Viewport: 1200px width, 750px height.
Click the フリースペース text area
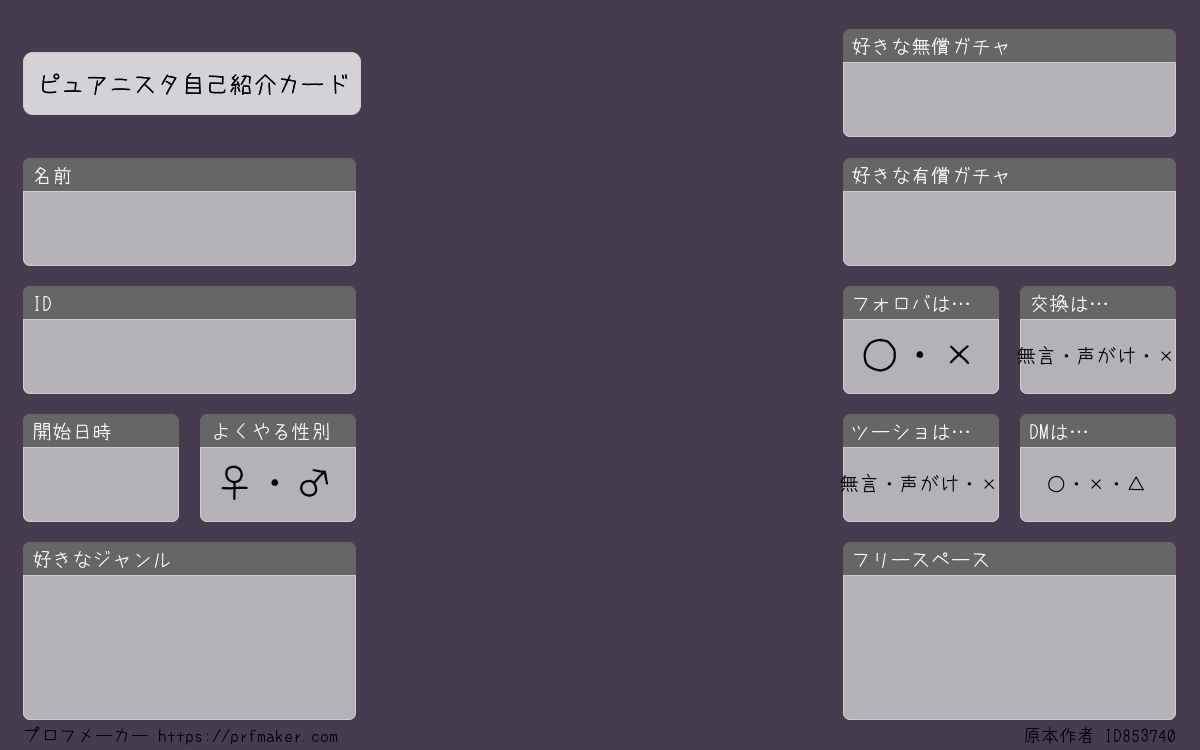tap(1009, 647)
